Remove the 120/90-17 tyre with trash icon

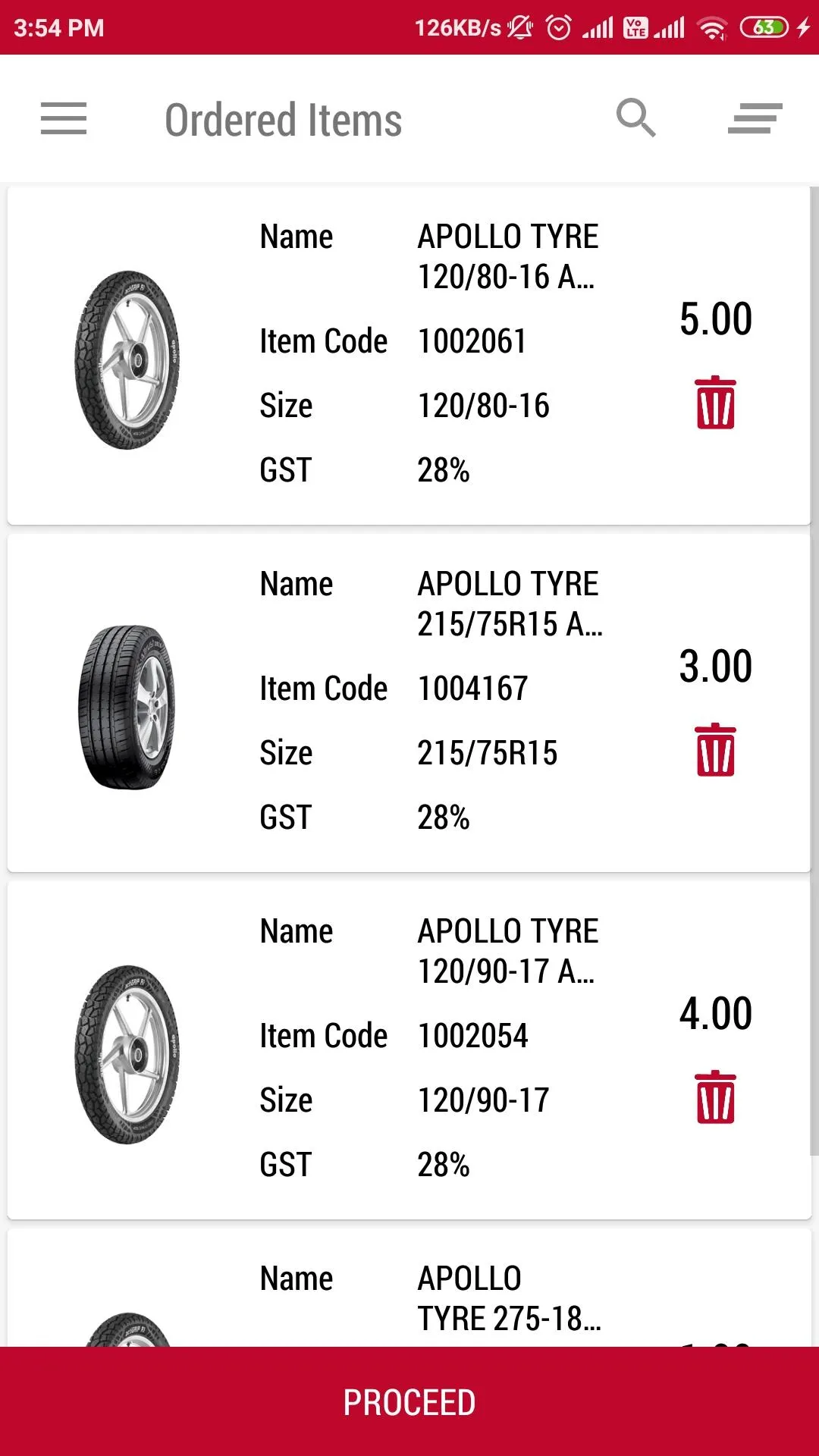point(716,1097)
